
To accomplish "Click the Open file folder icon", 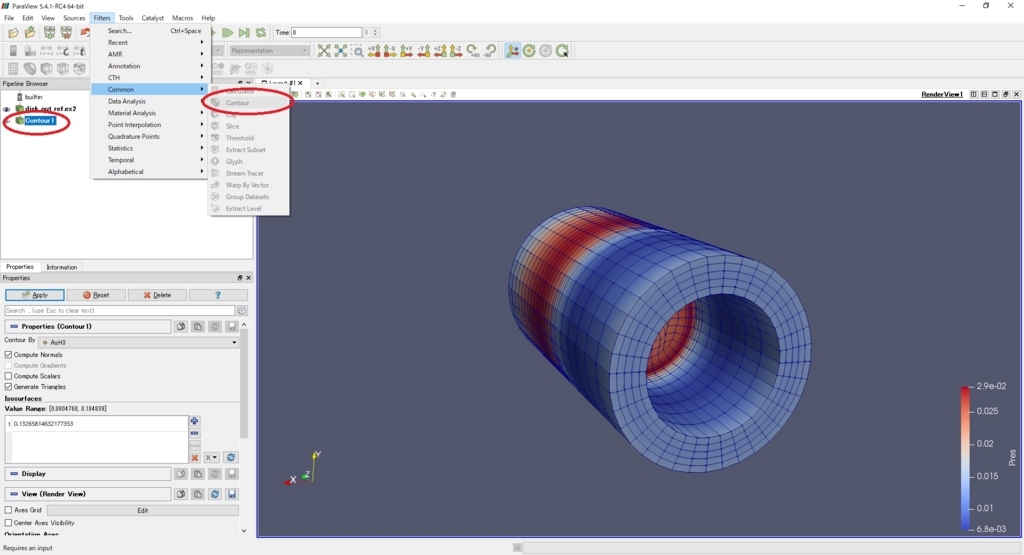I will 13,33.
